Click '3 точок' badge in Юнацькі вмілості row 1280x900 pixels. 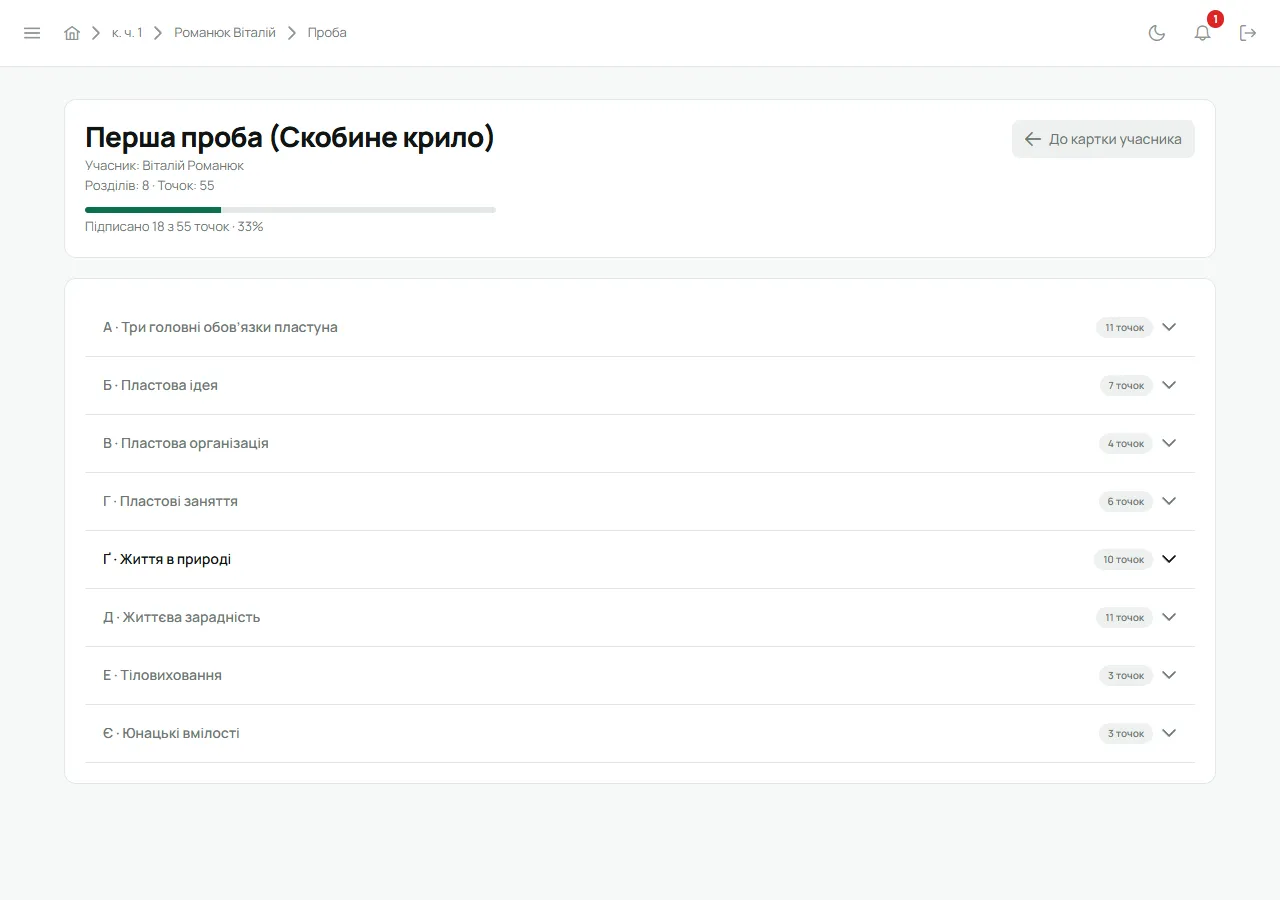(x=1126, y=733)
